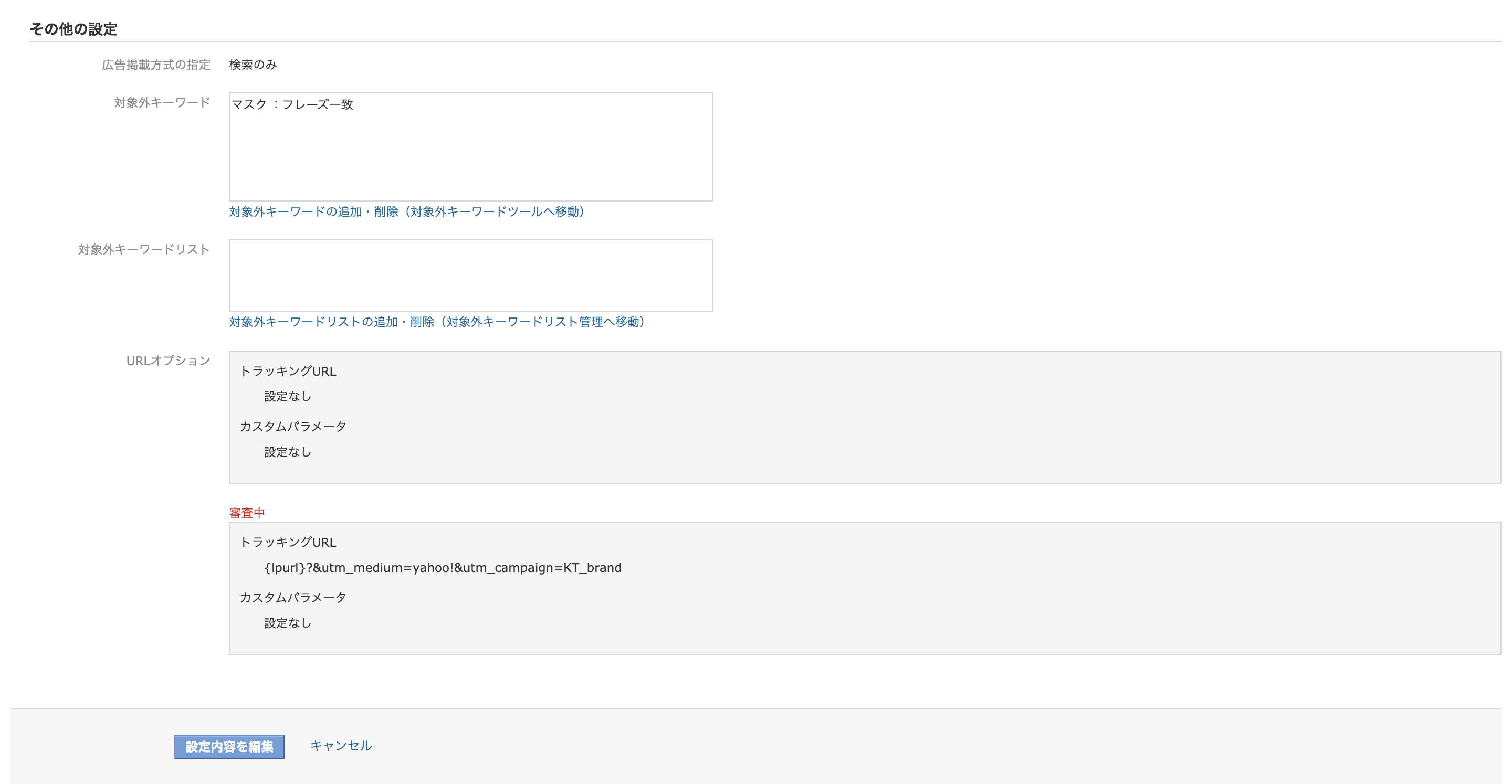The width and height of the screenshot is (1512, 784).
Task: Click the tracking URL {lpurl}?&utm_medium text
Action: pyautogui.click(x=443, y=567)
